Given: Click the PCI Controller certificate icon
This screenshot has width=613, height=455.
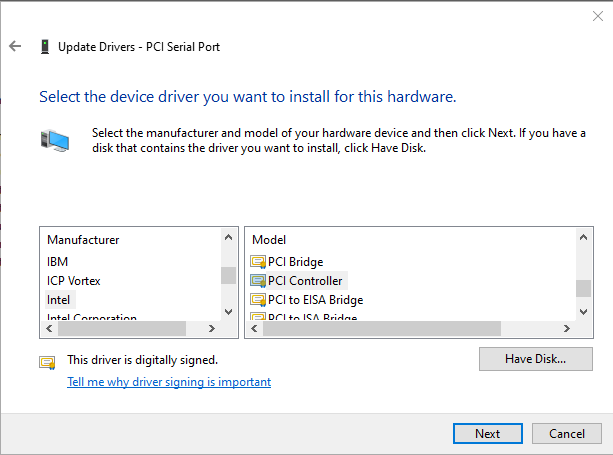Looking at the screenshot, I should pos(258,281).
